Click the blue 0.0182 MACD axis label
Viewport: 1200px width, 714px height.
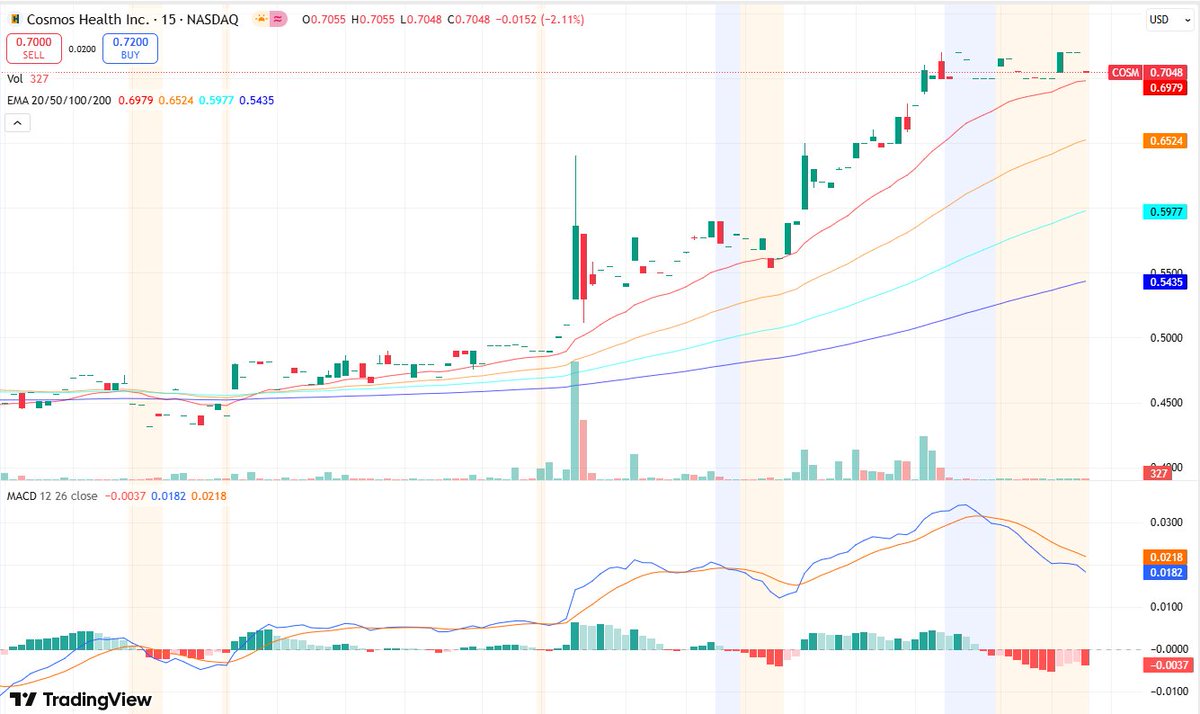1165,571
